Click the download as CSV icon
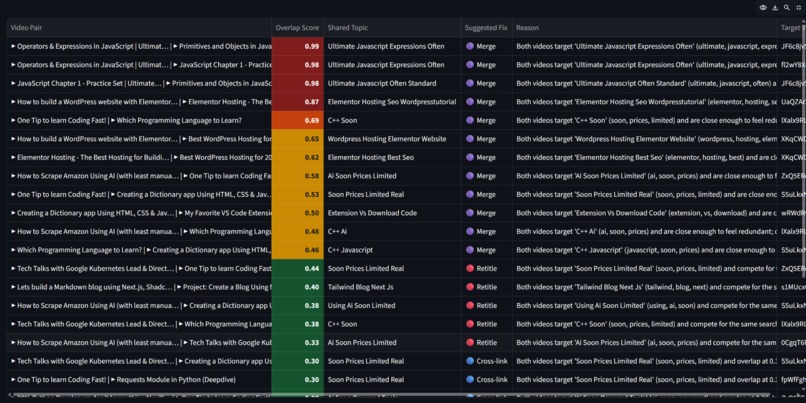The height and width of the screenshot is (403, 806). coord(775,8)
